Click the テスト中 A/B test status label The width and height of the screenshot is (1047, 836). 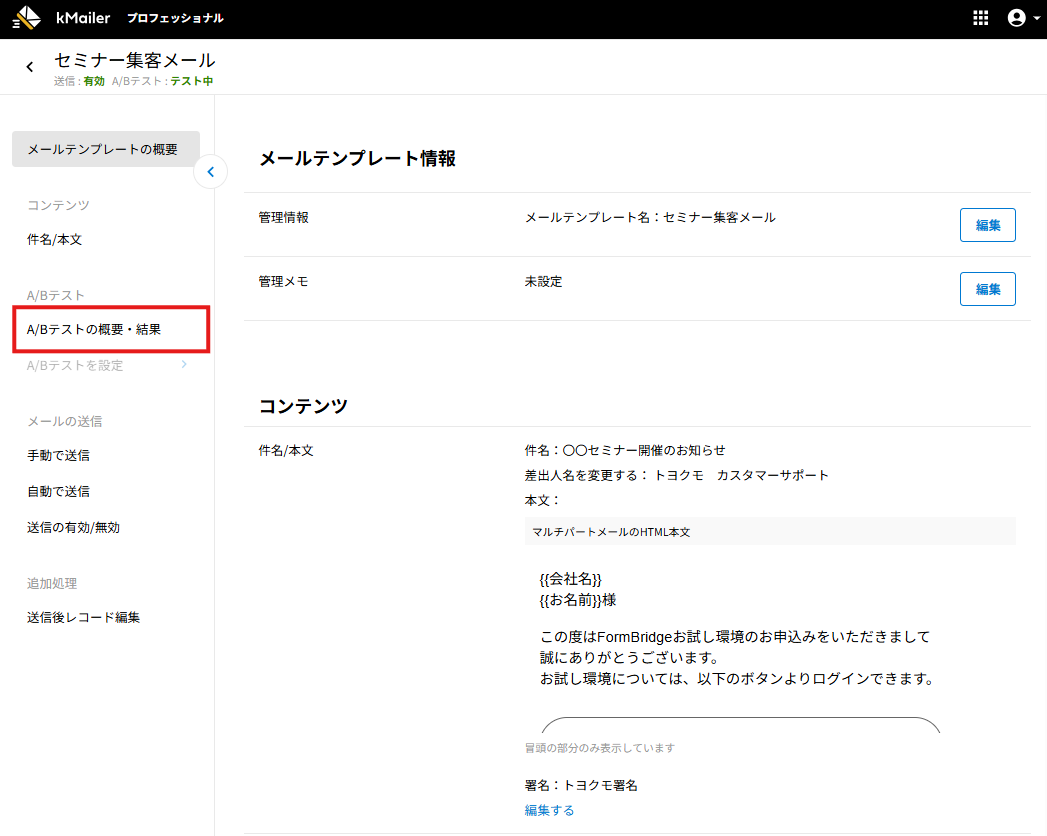[x=191, y=82]
